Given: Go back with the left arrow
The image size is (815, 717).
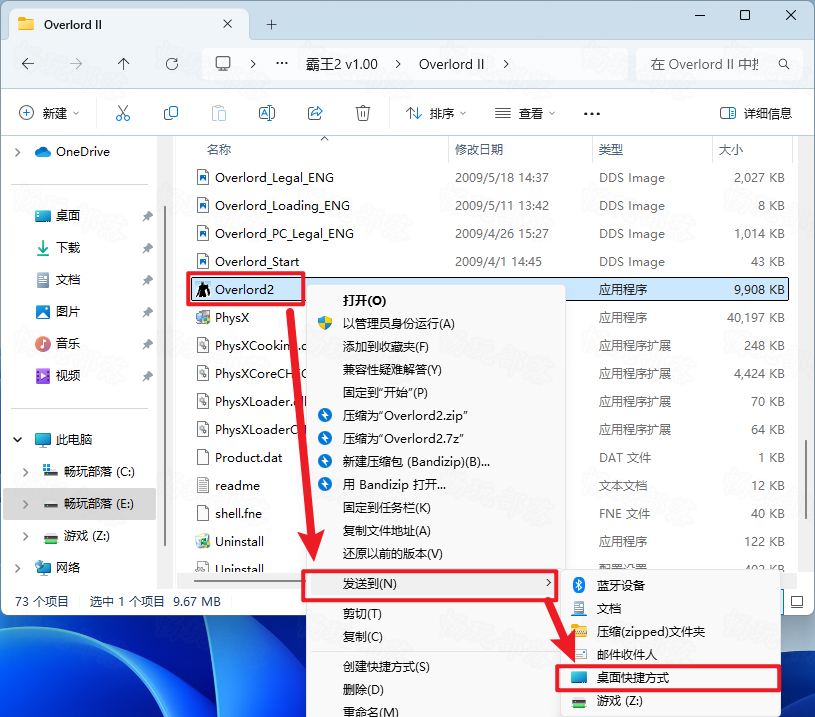Looking at the screenshot, I should (28, 64).
